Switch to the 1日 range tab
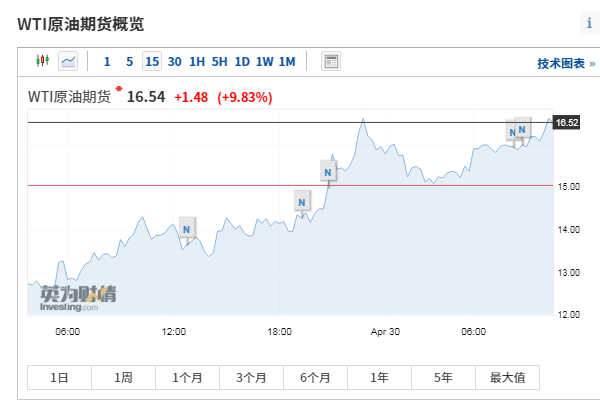The height and width of the screenshot is (405, 600). coord(60,378)
